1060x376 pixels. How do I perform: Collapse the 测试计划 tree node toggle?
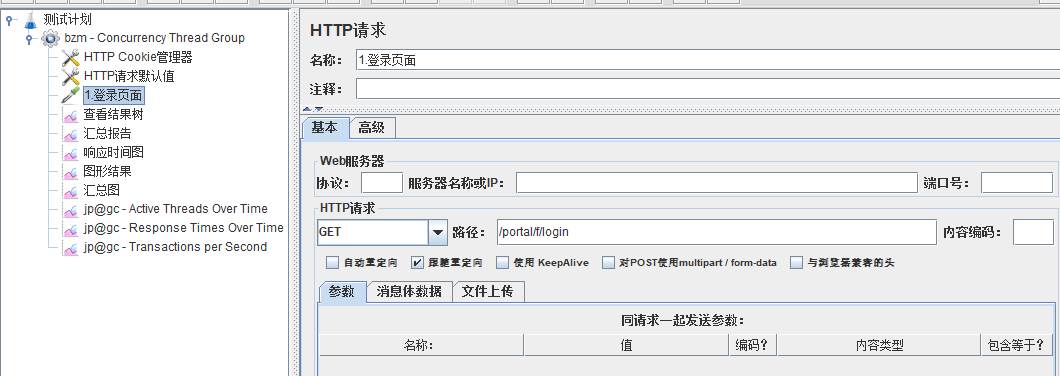point(9,20)
